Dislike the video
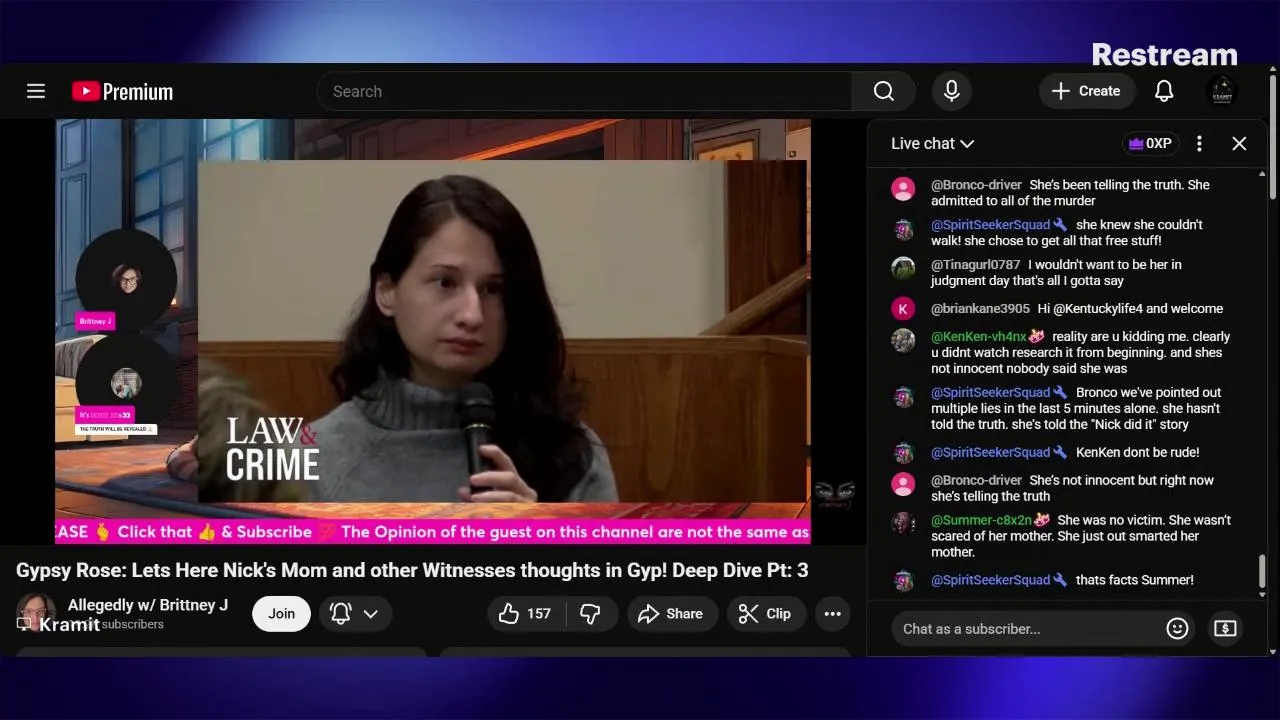Viewport: 1280px width, 720px height. pos(591,614)
